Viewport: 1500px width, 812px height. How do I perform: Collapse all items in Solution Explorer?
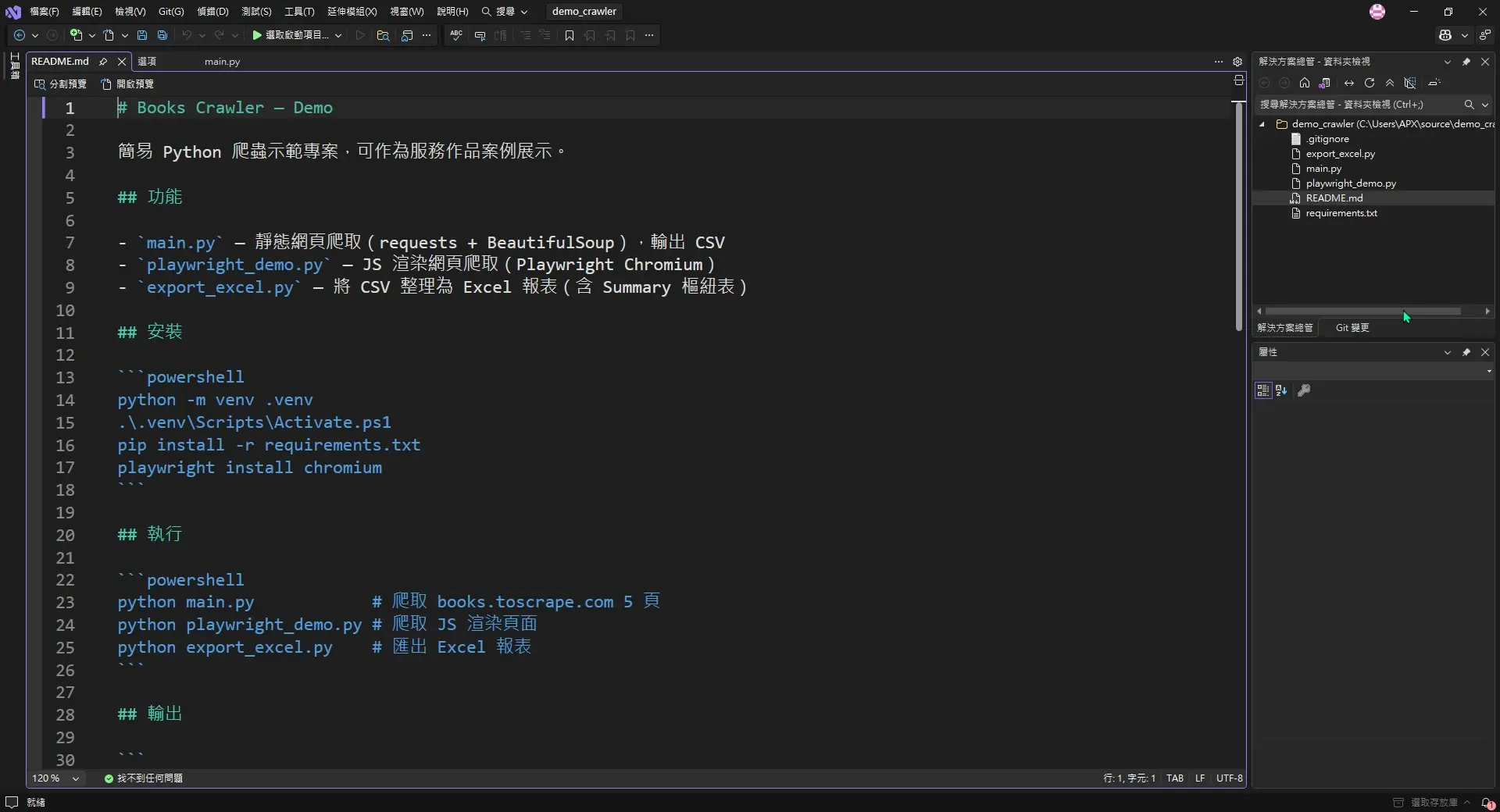(x=1390, y=83)
